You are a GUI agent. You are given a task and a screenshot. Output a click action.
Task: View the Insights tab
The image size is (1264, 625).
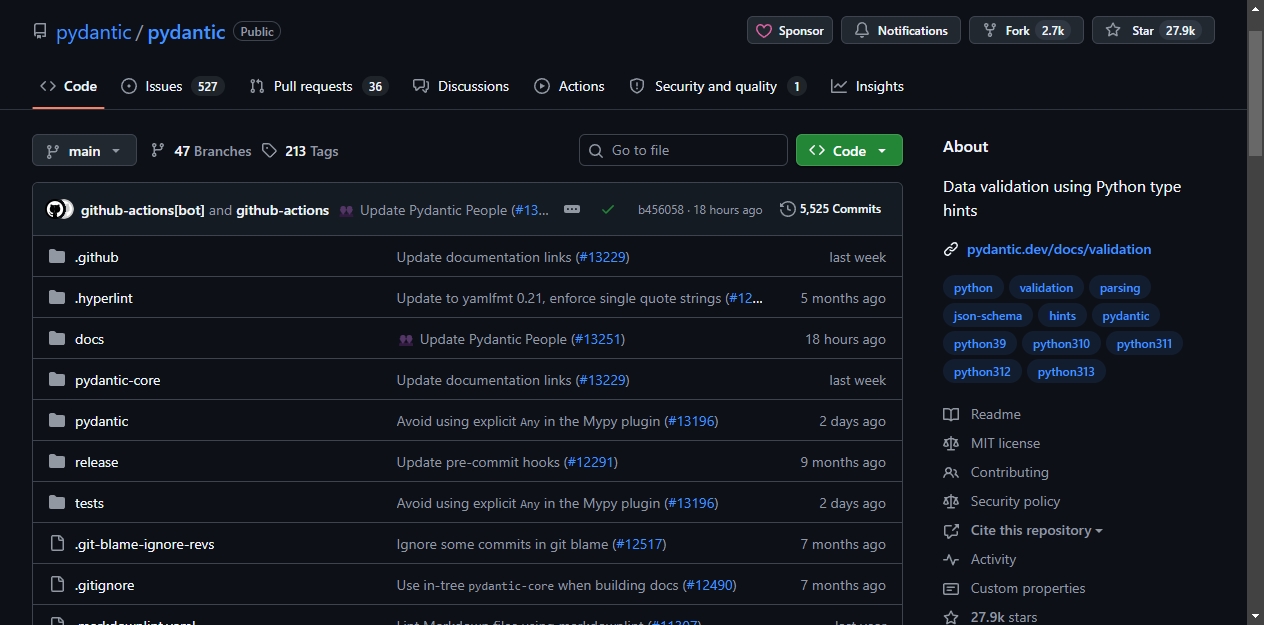pos(867,86)
